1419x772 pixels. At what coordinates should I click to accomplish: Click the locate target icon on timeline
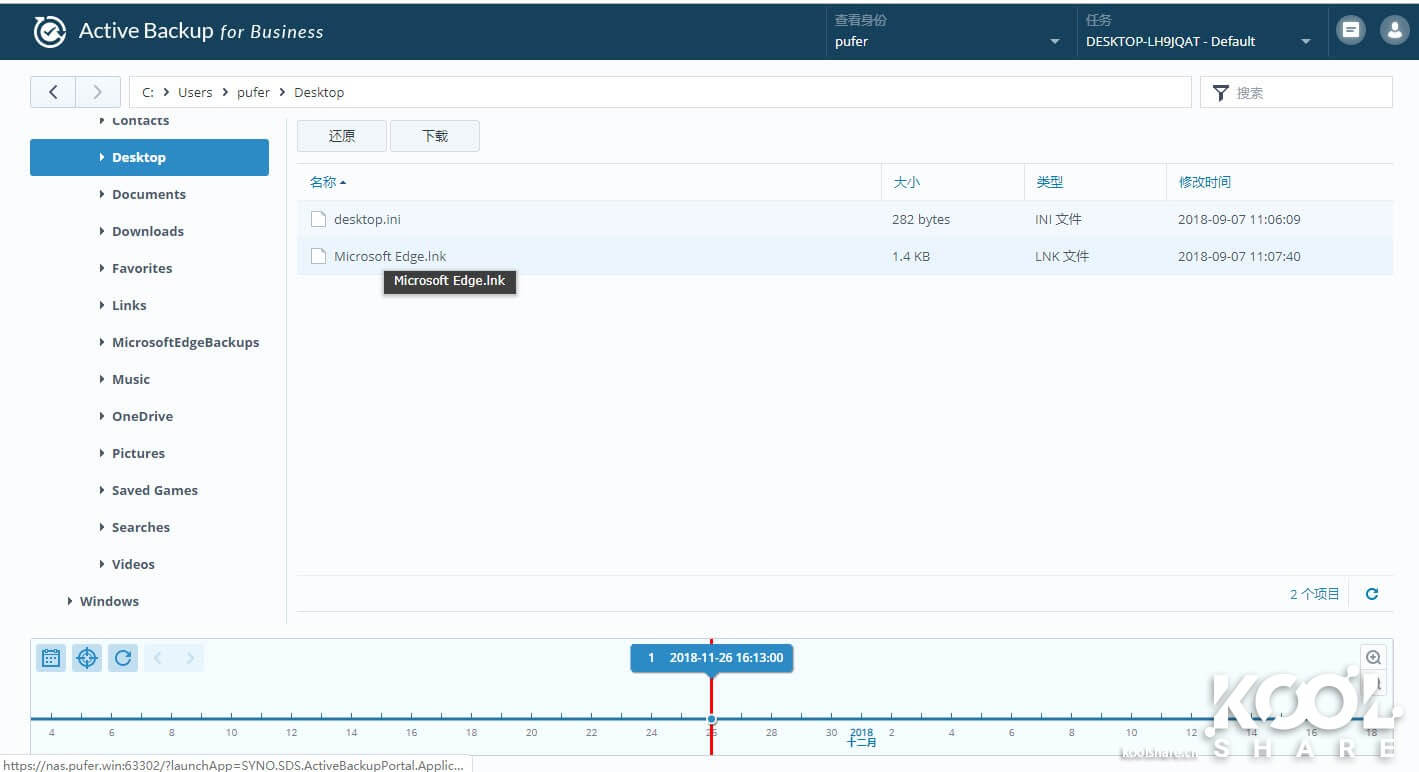87,658
